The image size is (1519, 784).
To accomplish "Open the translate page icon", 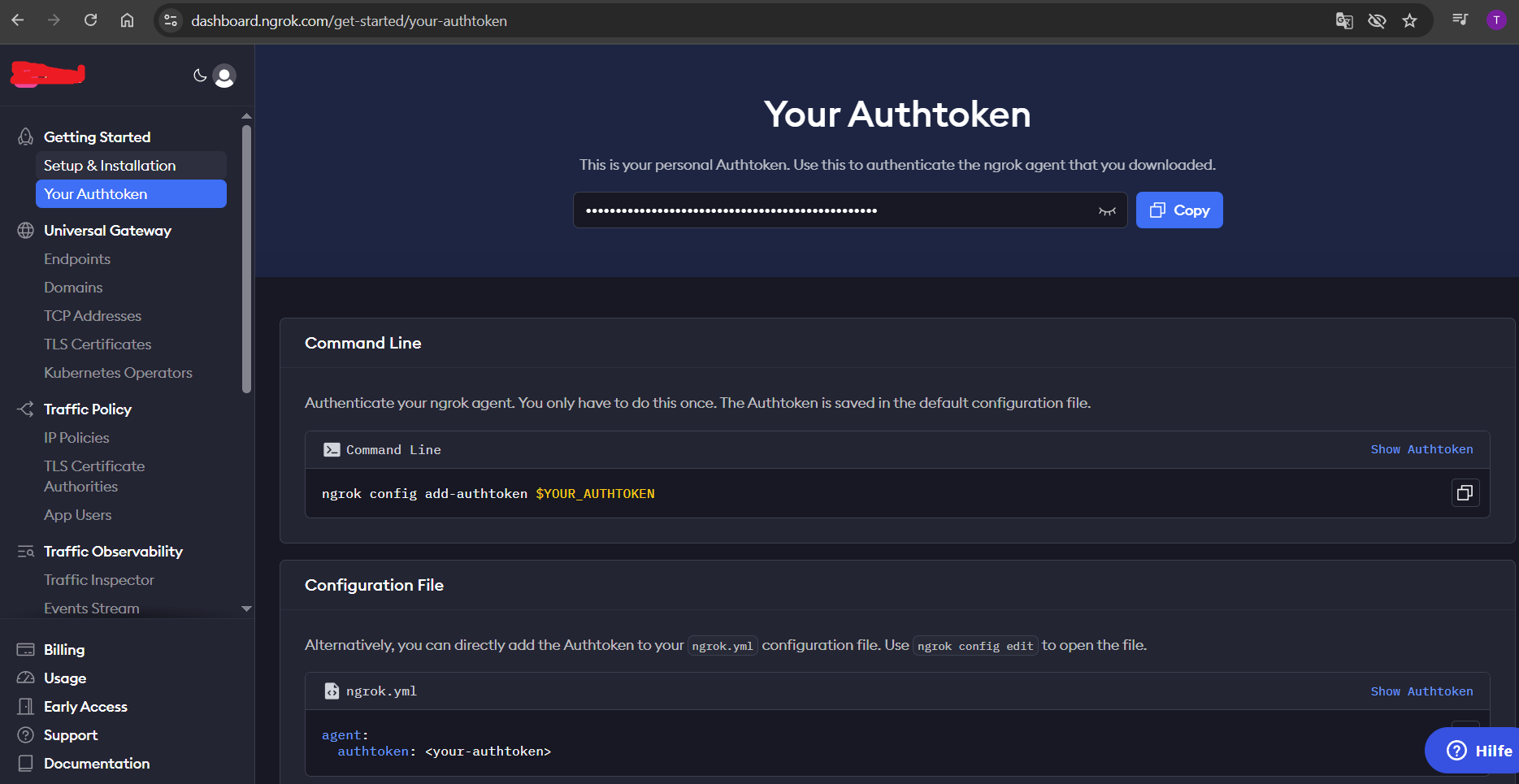I will 1344,21.
